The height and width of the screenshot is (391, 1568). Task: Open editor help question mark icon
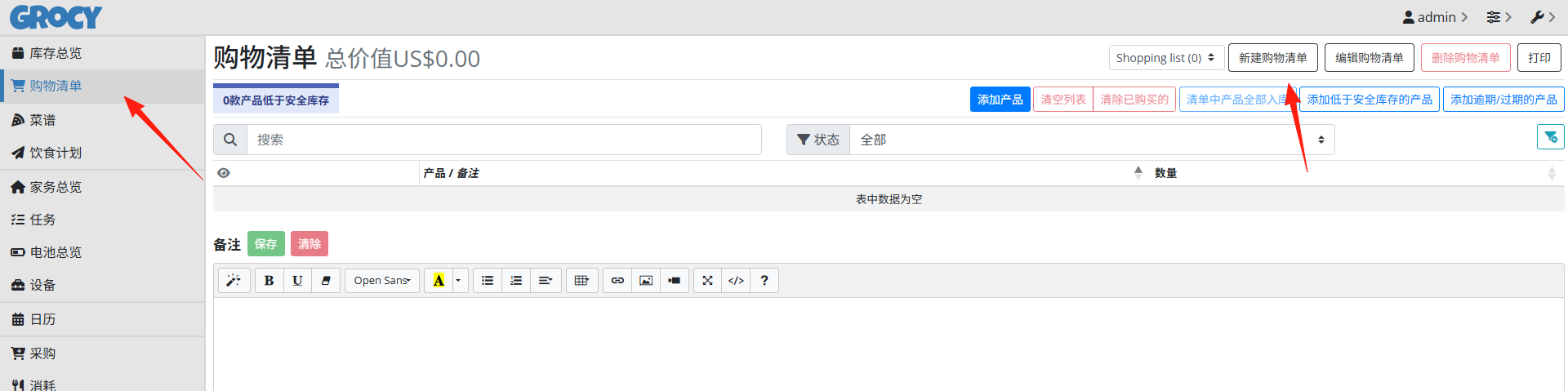764,281
